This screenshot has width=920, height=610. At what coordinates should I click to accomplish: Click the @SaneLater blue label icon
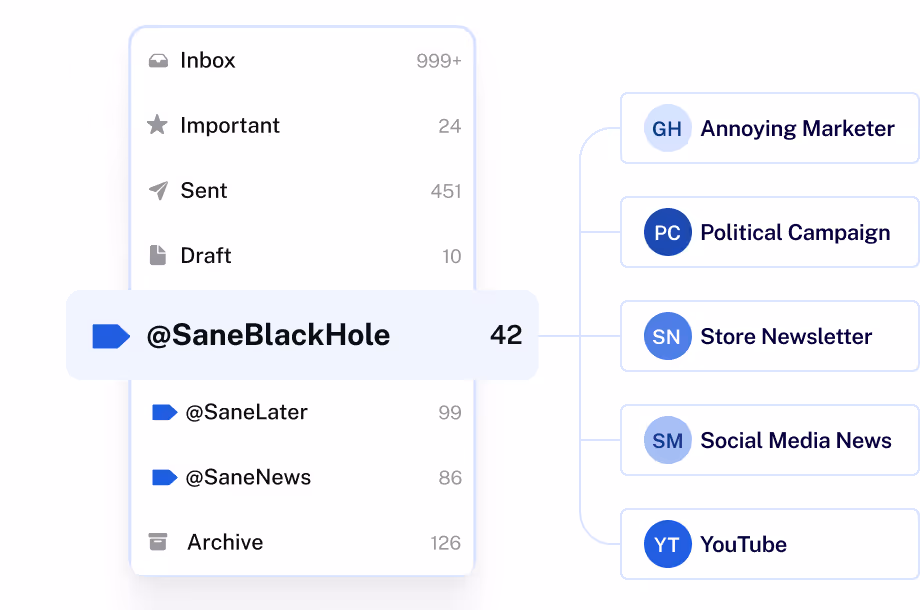tap(164, 412)
